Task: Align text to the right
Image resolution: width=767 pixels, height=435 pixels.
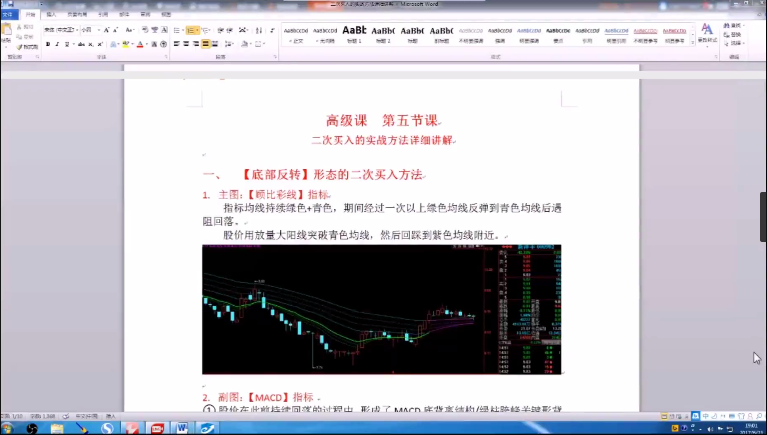Action: pos(196,44)
